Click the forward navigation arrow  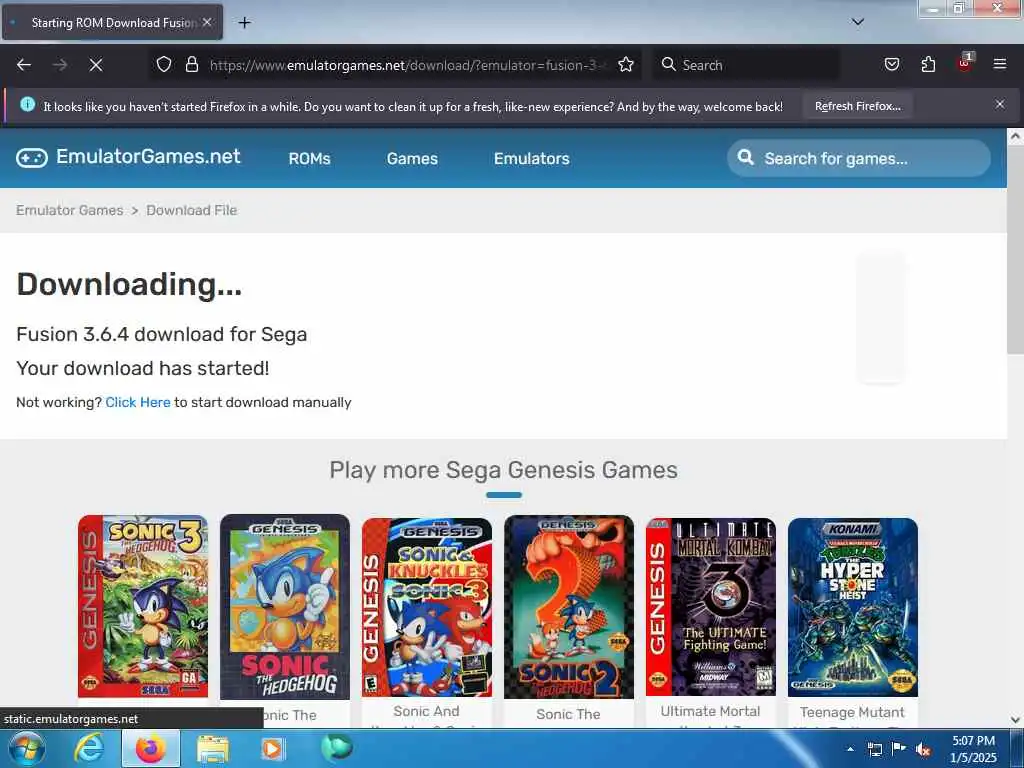60,65
